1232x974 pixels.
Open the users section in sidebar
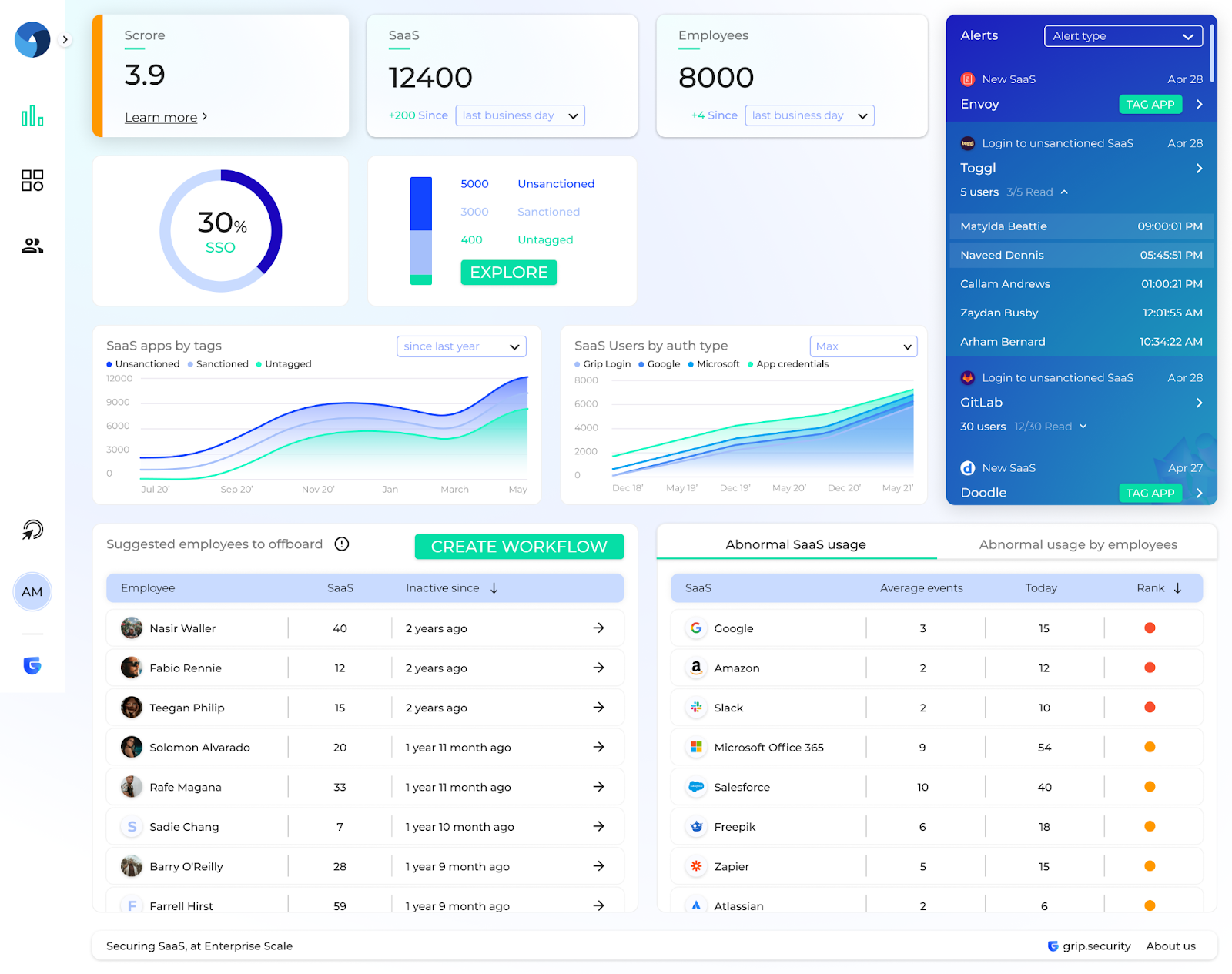click(x=32, y=245)
